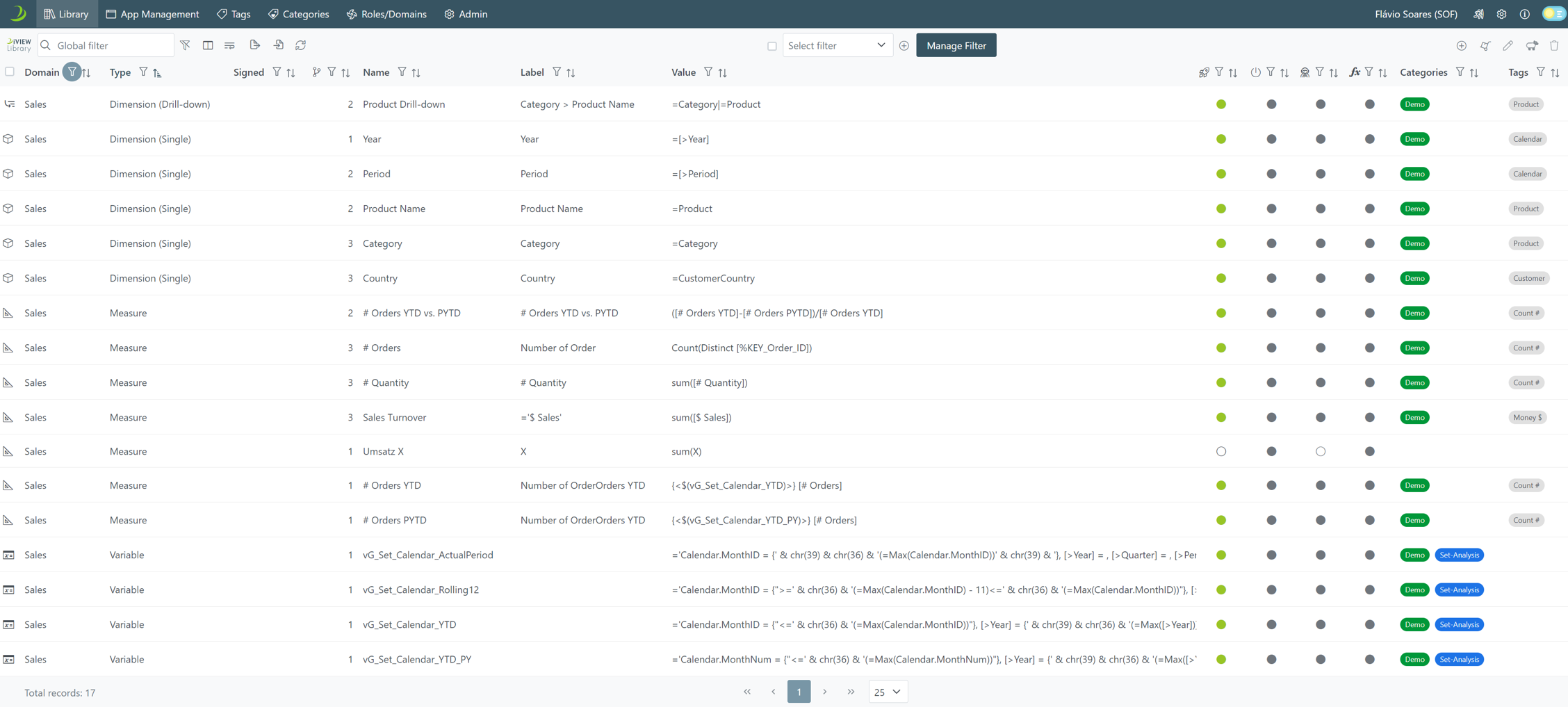Click the Demo category badge on Year row
Image resolution: width=1568 pixels, height=707 pixels.
1414,138
